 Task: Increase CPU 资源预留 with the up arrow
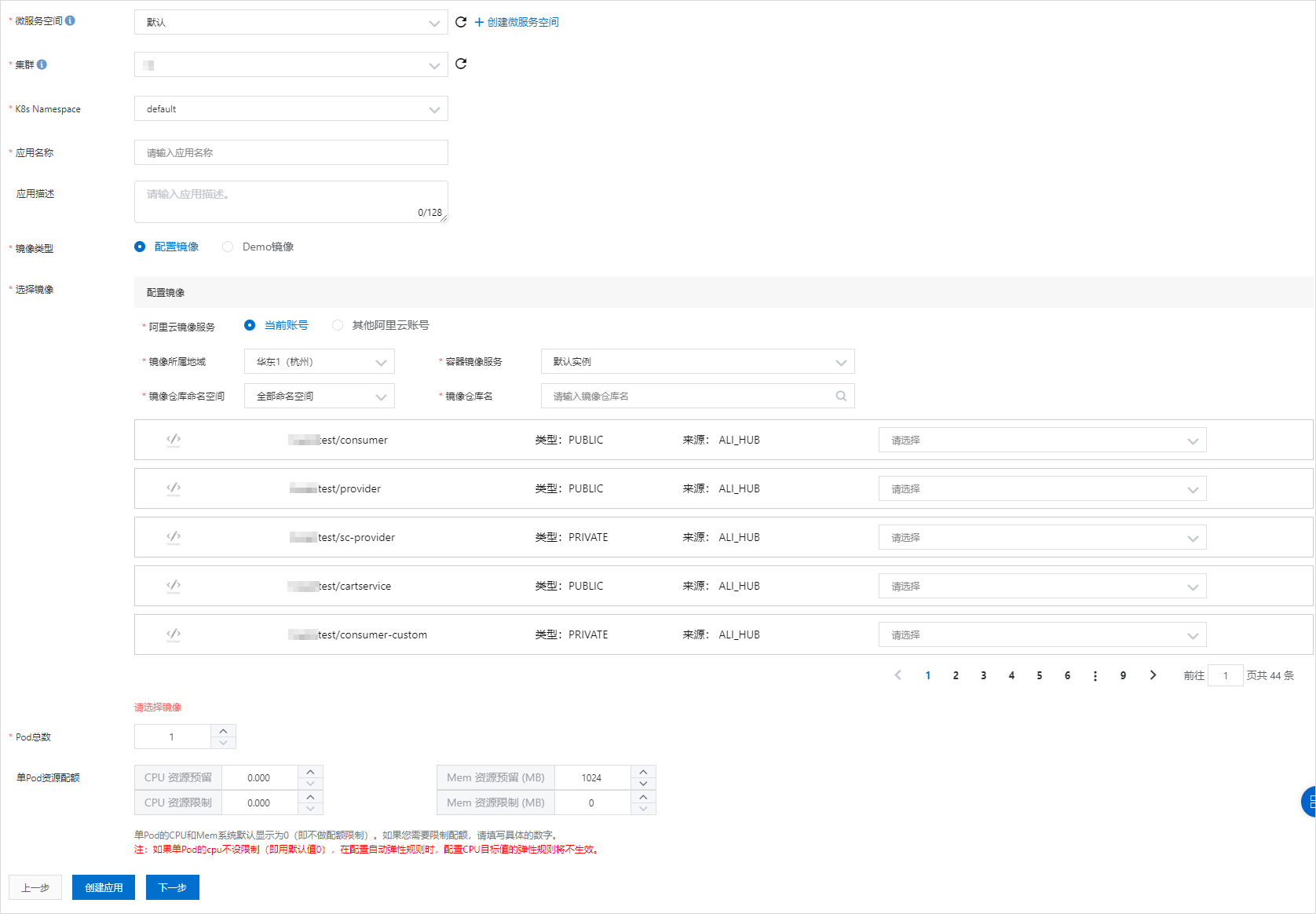click(310, 772)
